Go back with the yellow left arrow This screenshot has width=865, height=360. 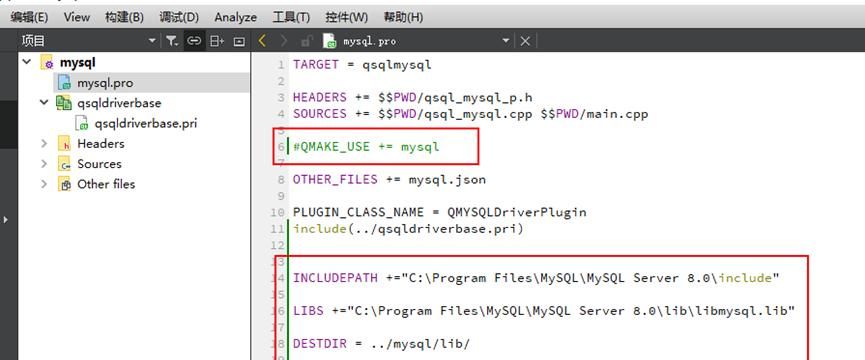pyautogui.click(x=262, y=41)
